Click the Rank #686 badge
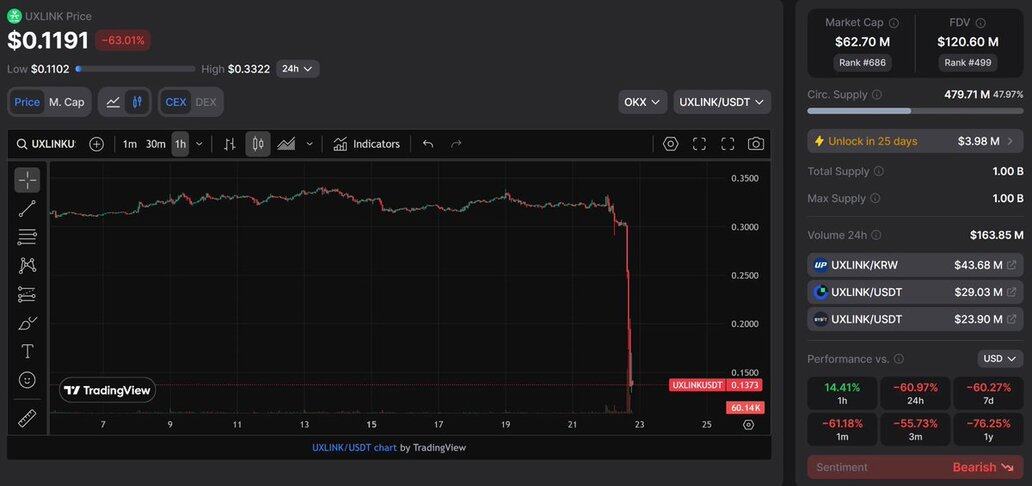The height and width of the screenshot is (486, 1032). (x=862, y=63)
